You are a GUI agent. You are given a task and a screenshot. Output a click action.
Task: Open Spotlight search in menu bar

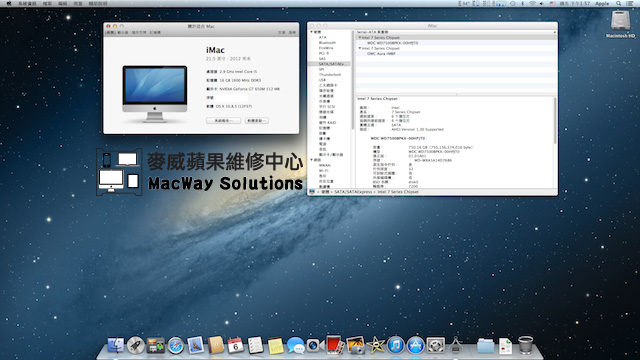pyautogui.click(x=619, y=3)
